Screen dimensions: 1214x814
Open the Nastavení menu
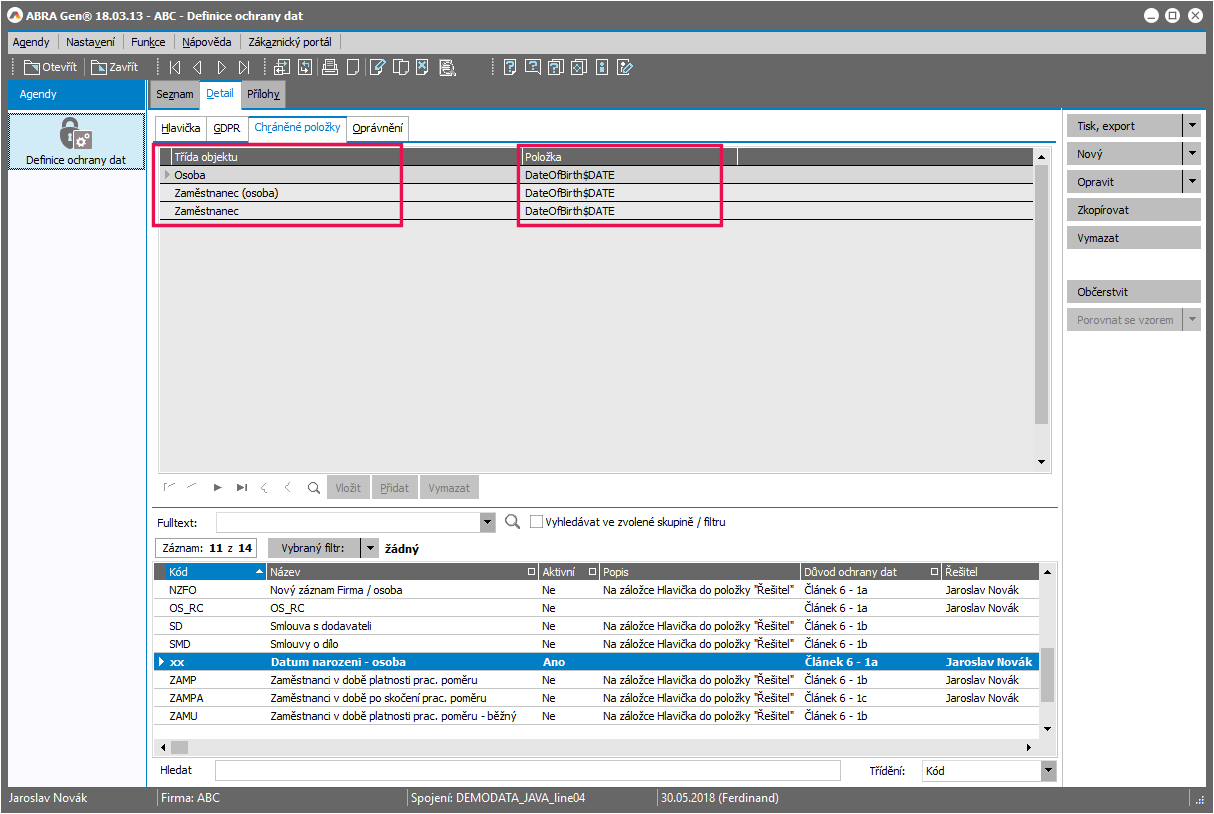90,42
